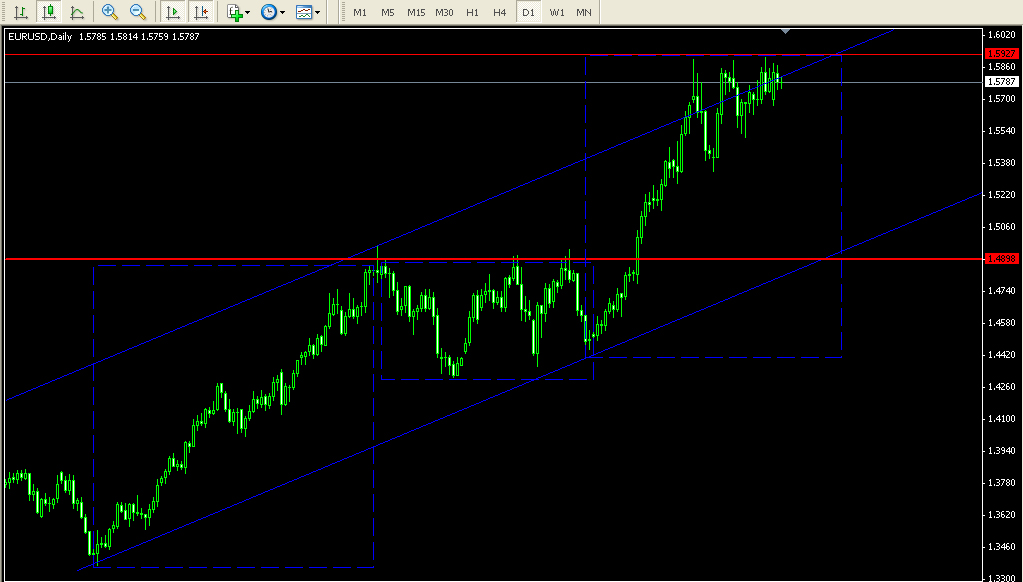Click the 1.3940 price scale value

tap(1001, 451)
